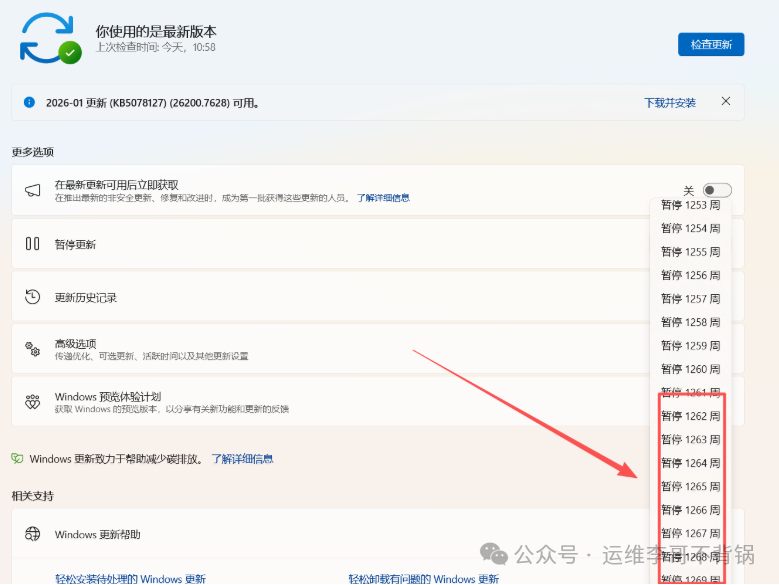Open 了解详细信息 link about carbon emissions
This screenshot has height=585, width=779.
[242, 458]
